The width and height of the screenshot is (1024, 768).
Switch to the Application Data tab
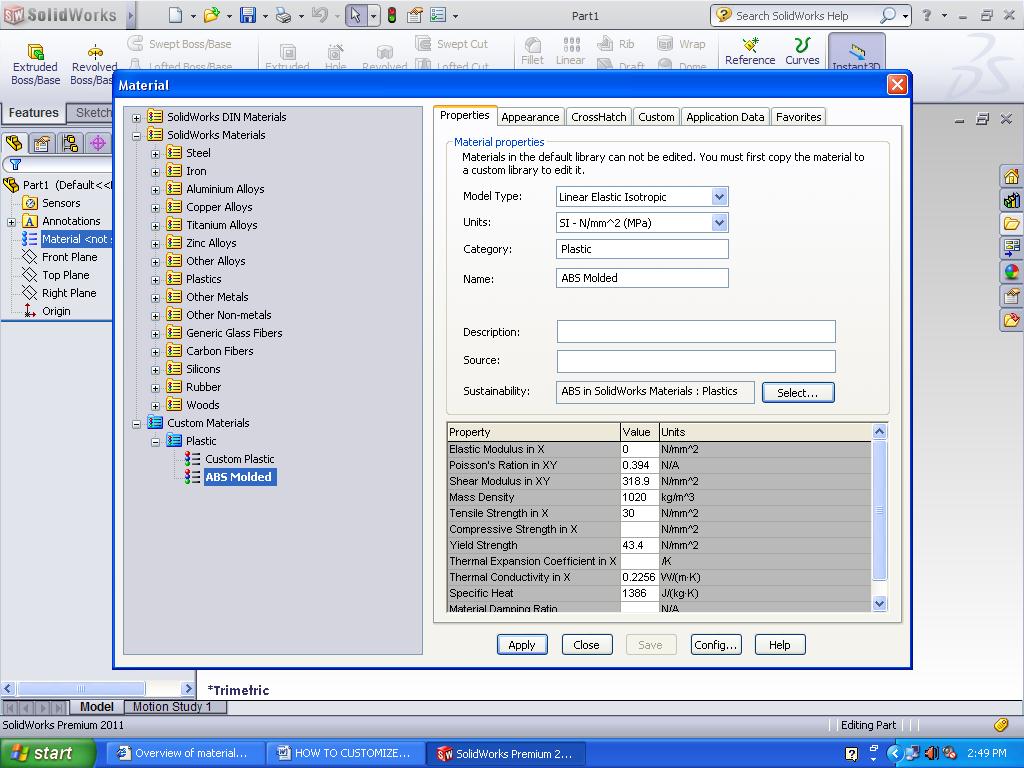pyautogui.click(x=725, y=117)
